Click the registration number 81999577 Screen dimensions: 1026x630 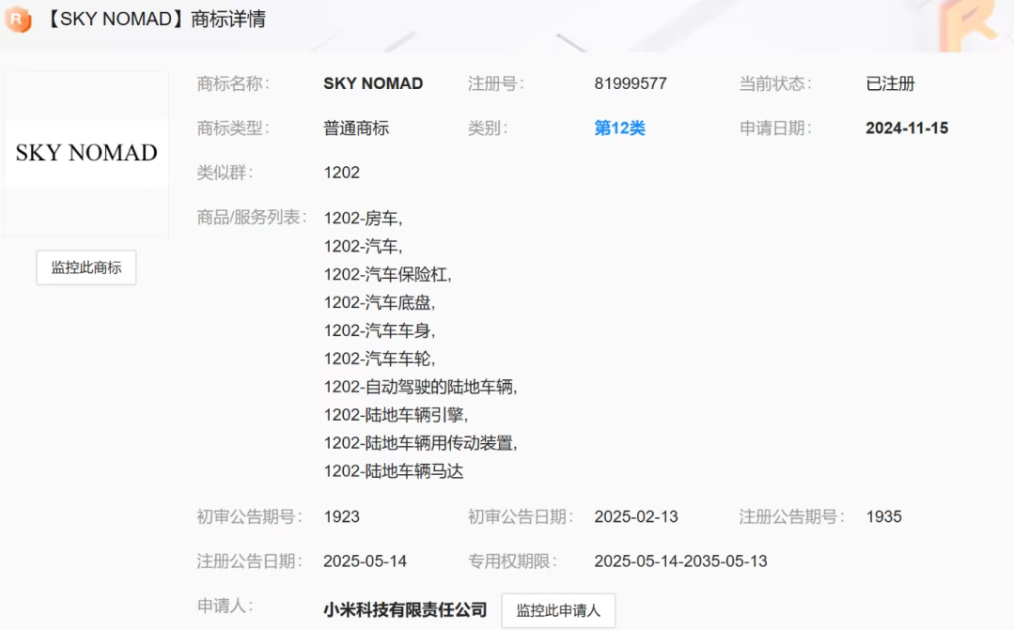631,84
